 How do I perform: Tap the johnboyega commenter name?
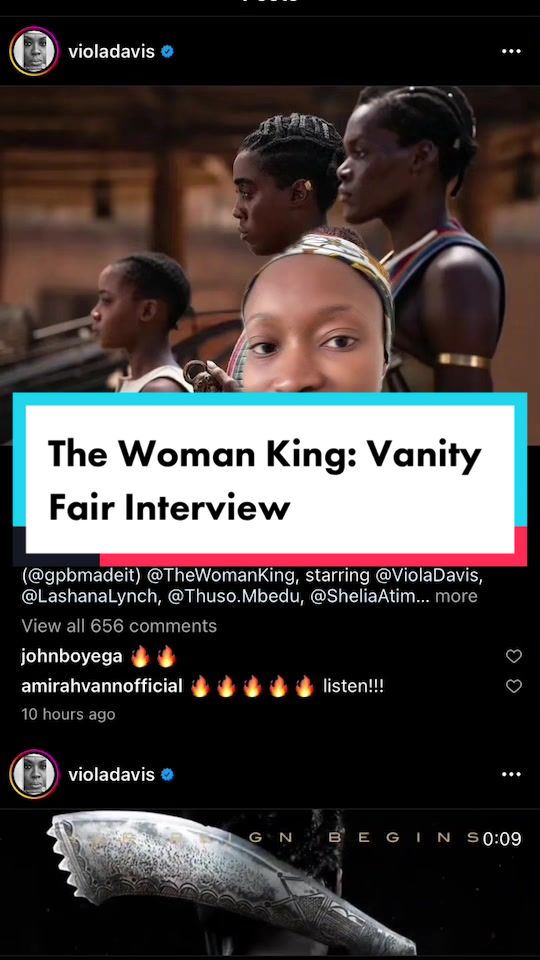pyautogui.click(x=72, y=657)
